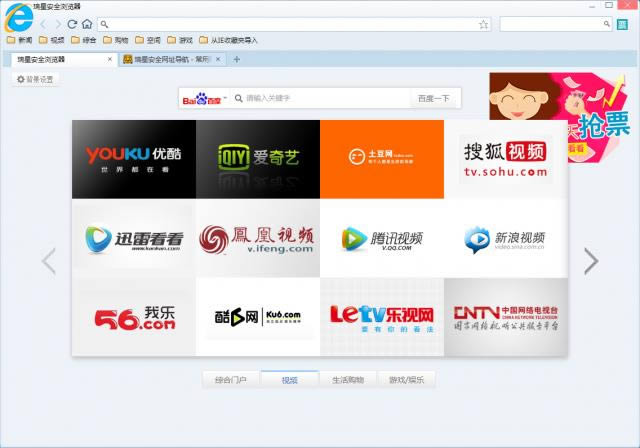This screenshot has height=448, width=640.
Task: Open the 迅雷看看 tile
Action: tap(134, 238)
